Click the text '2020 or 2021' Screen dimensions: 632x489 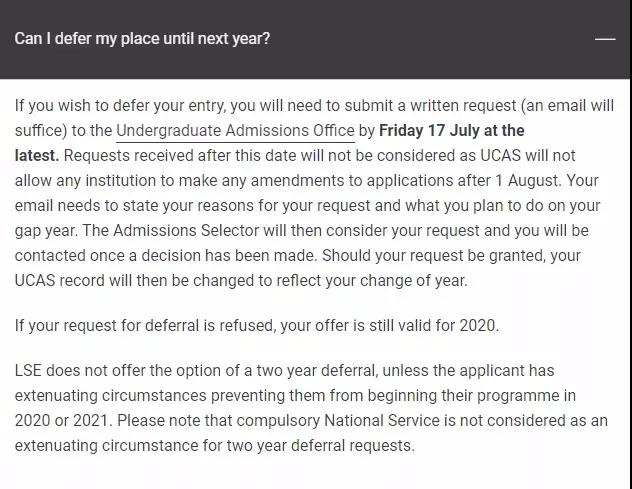[x=62, y=420]
